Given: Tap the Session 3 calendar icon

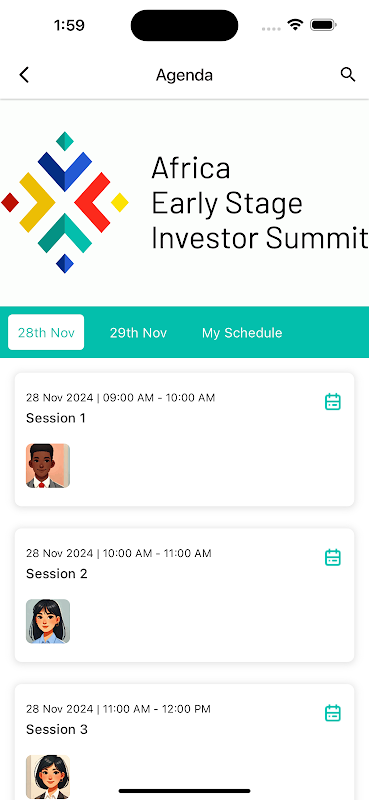Looking at the screenshot, I should 333,713.
